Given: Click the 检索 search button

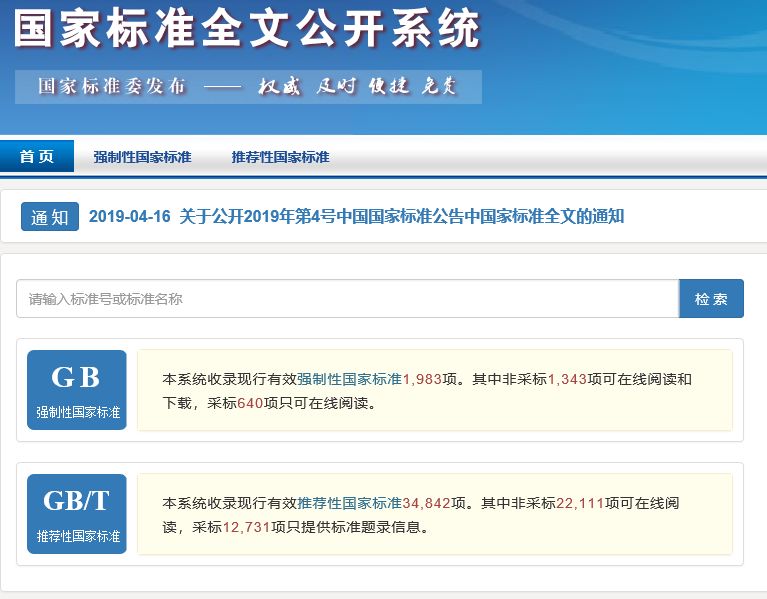Looking at the screenshot, I should [711, 299].
